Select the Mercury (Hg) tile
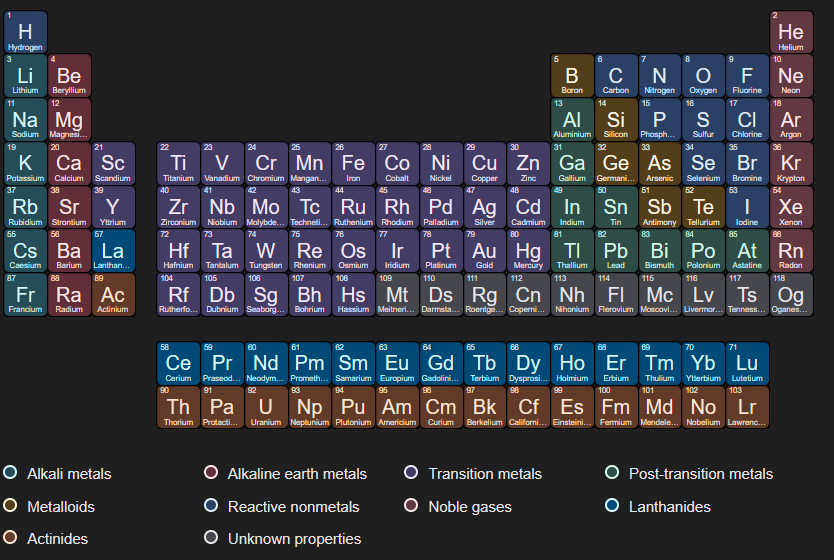 point(529,251)
